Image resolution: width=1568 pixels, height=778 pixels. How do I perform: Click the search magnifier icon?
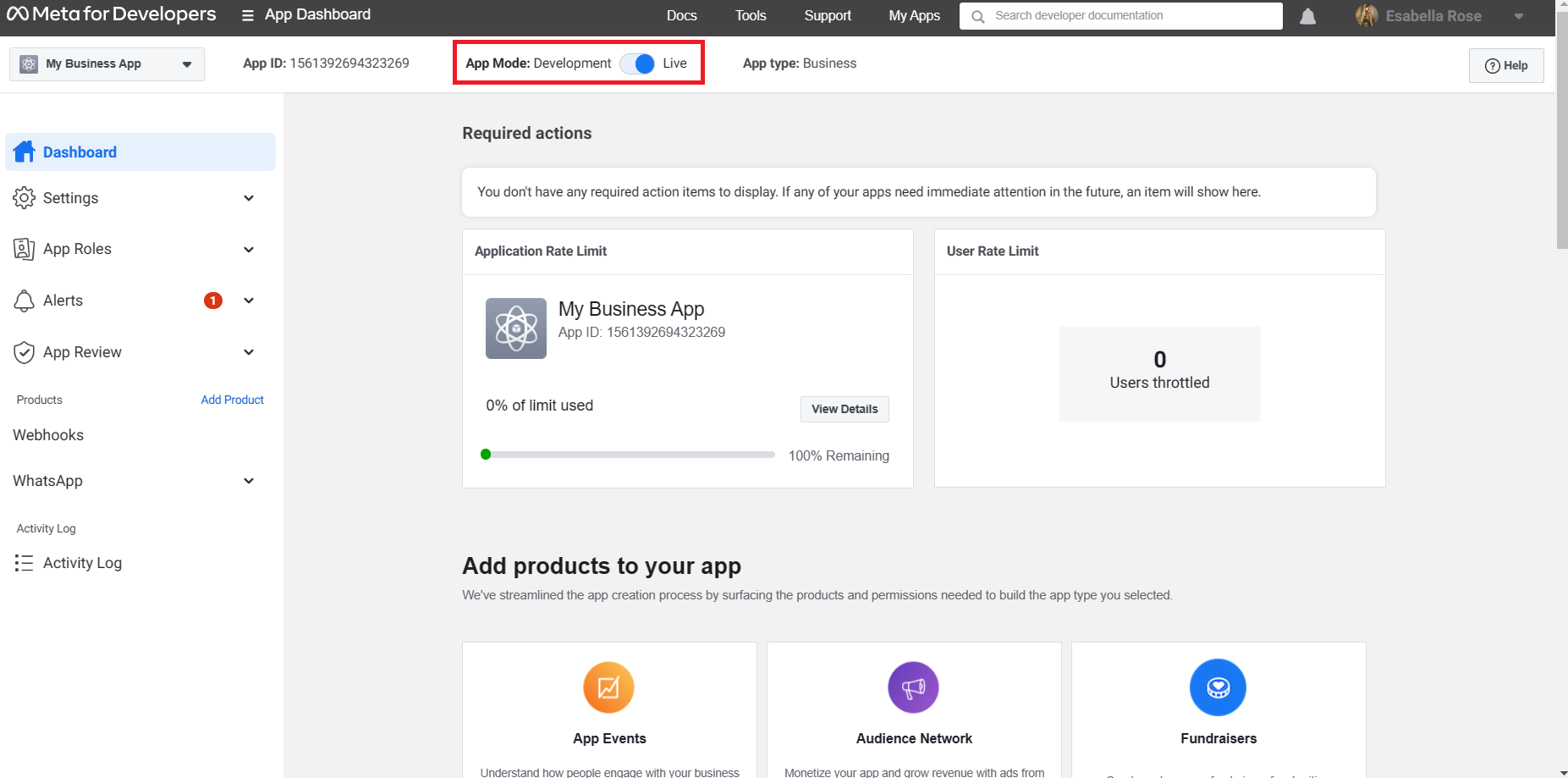coord(978,16)
